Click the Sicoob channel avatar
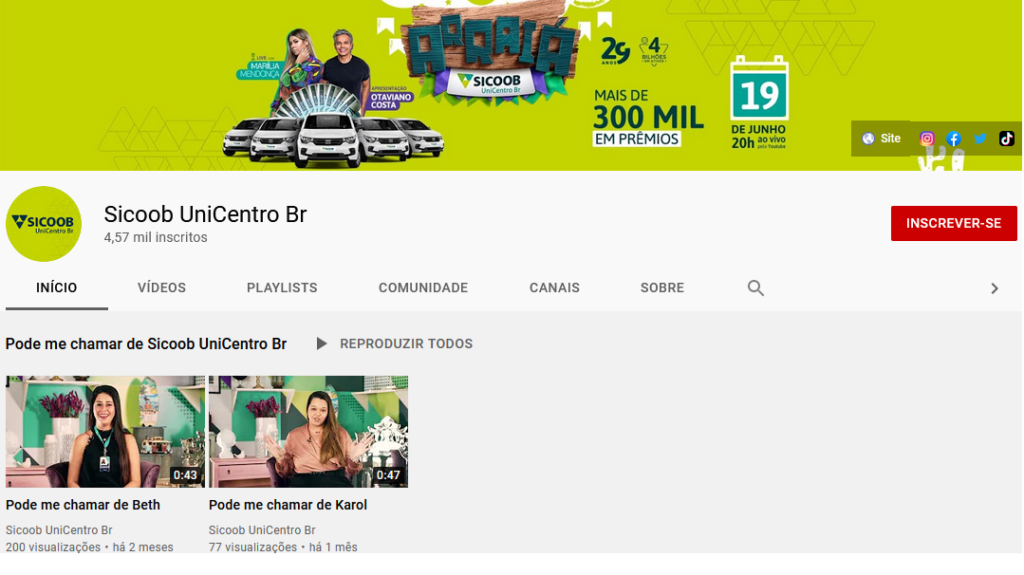Viewport: 1024px width, 575px height. [44, 224]
